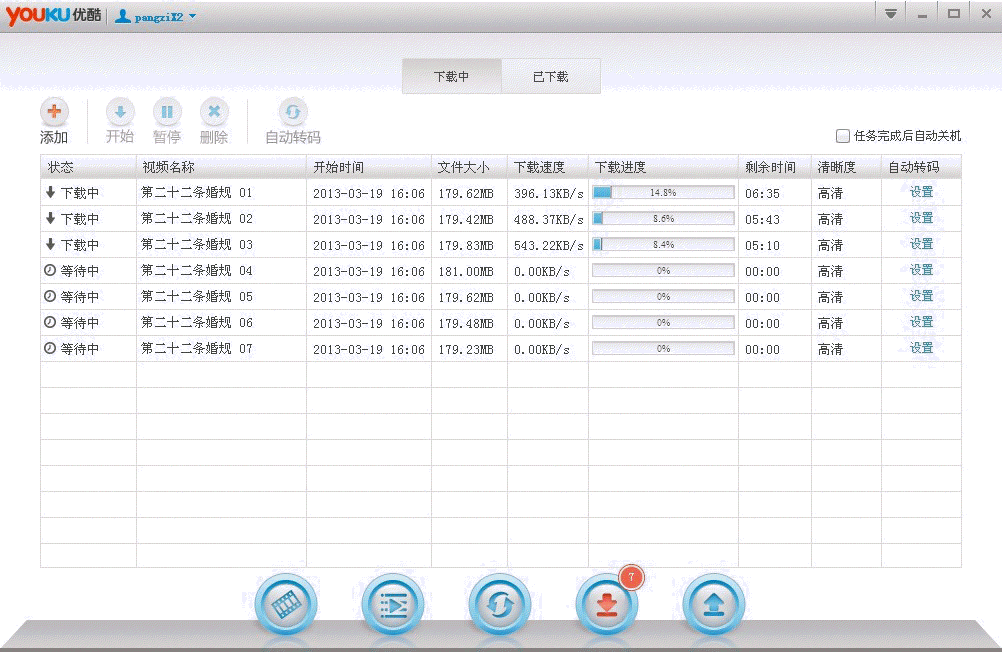The width and height of the screenshot is (1002, 652).
Task: Click 设置 link for 第二十二条婚规 01
Action: click(921, 192)
